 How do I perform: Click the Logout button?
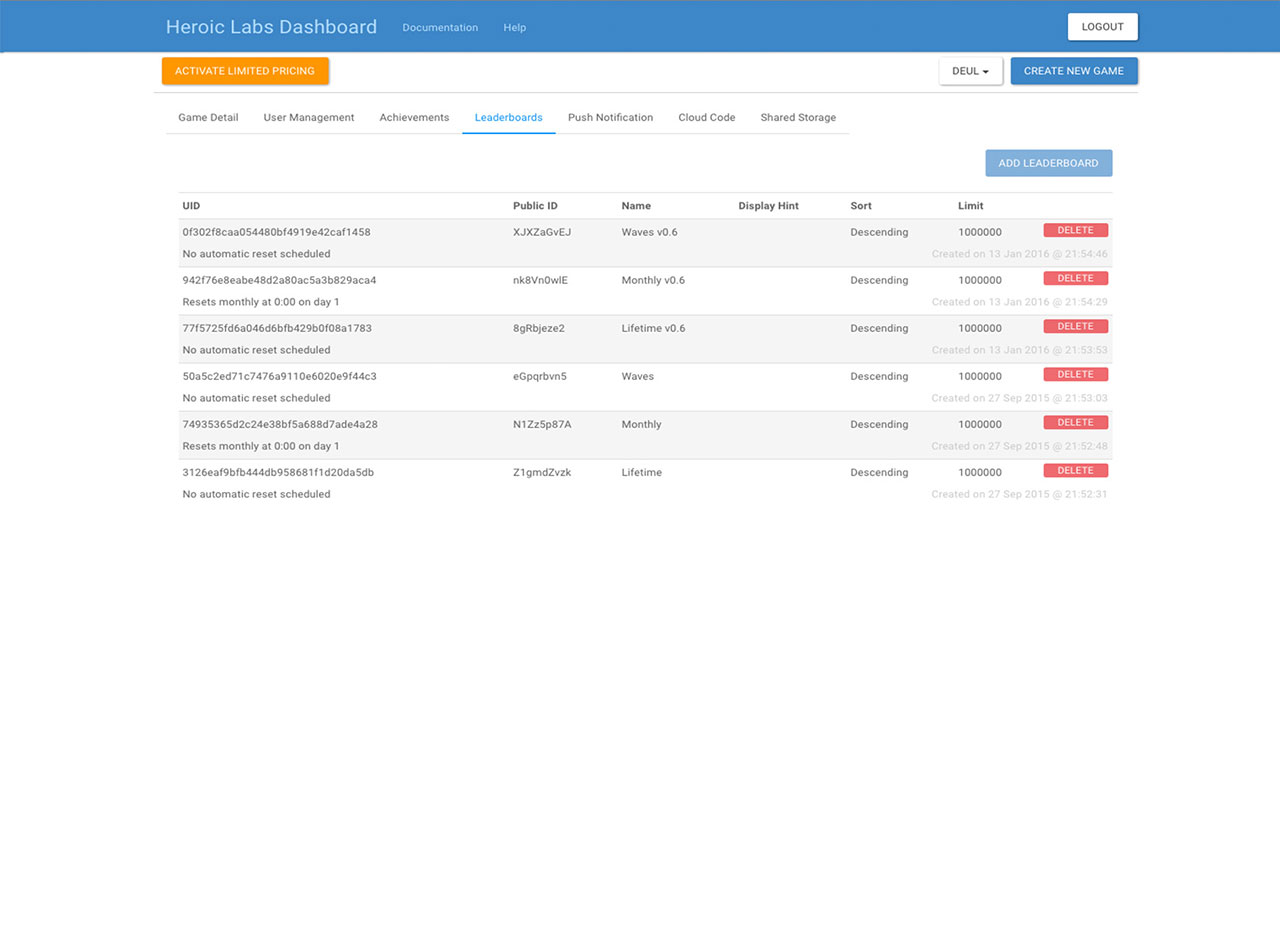1102,27
